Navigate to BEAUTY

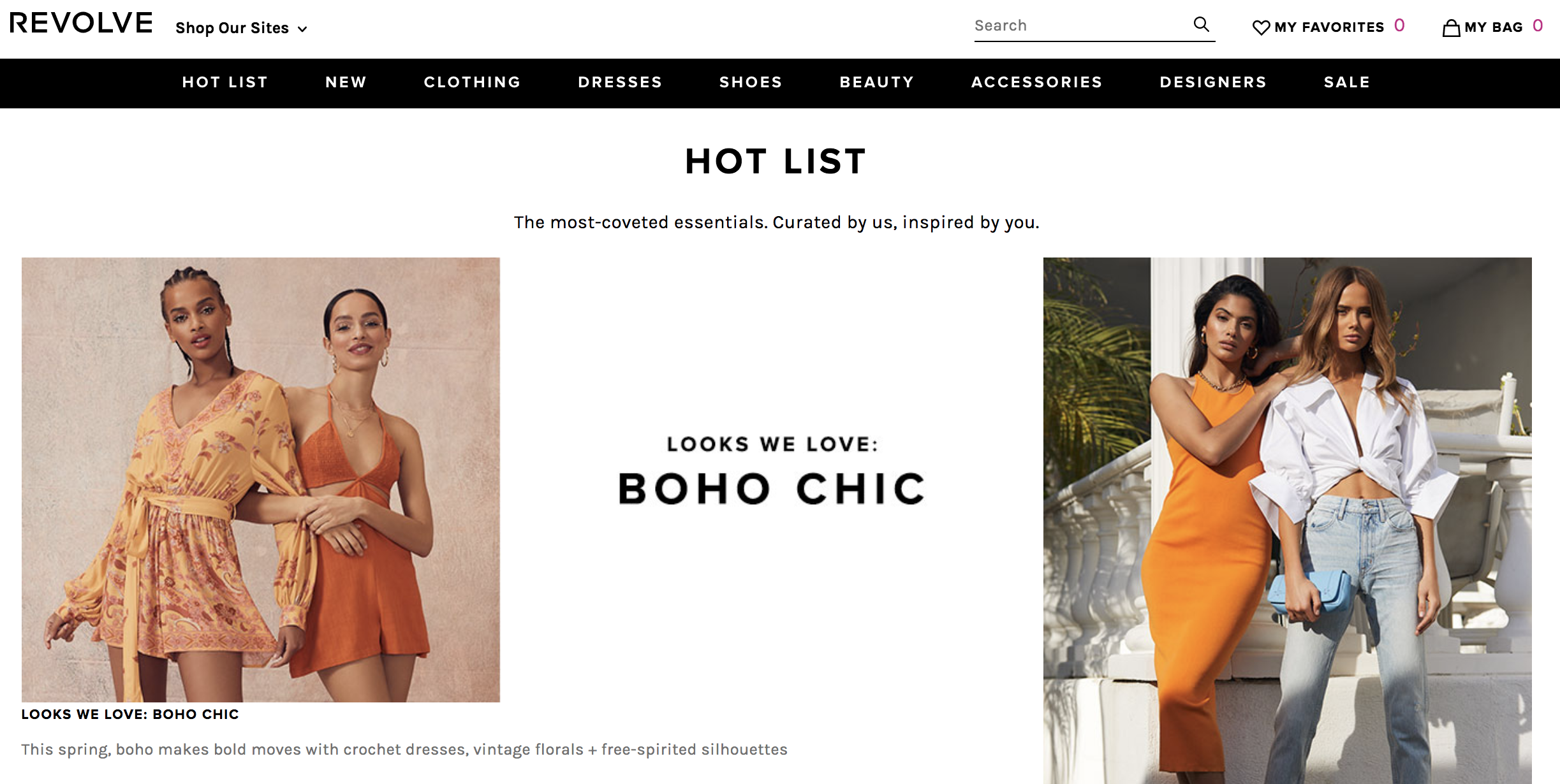click(x=877, y=82)
